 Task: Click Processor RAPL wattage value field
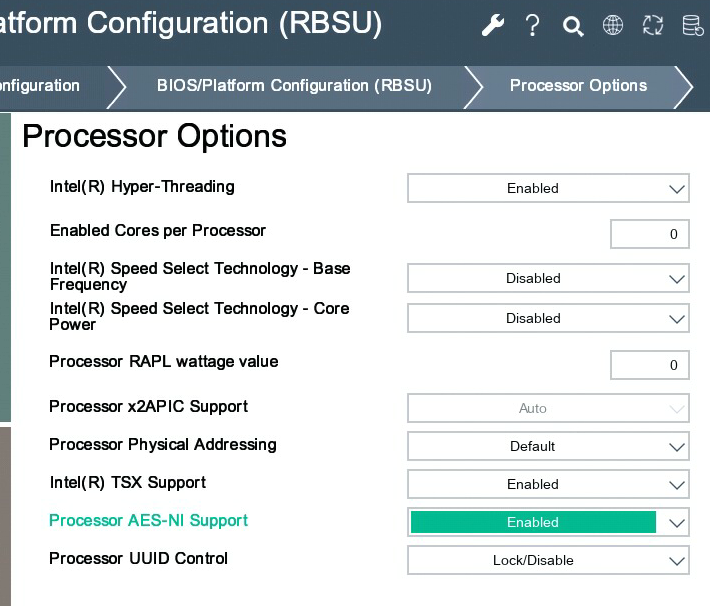pos(650,365)
